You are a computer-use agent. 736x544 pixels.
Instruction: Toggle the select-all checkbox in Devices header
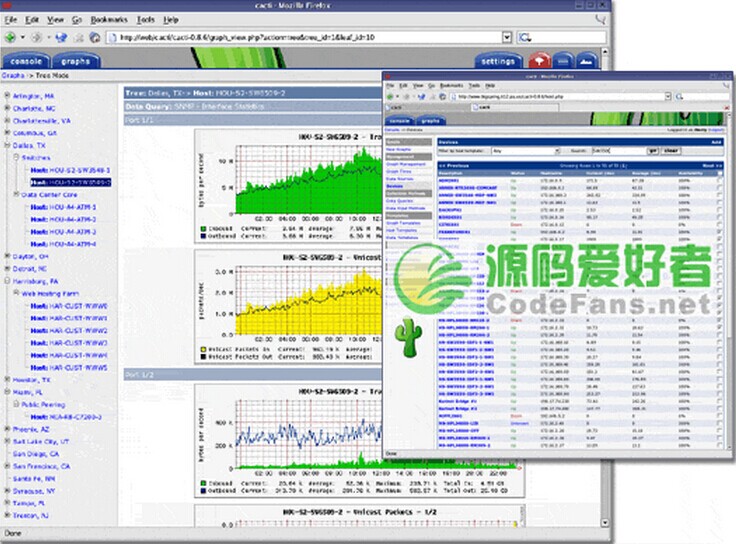click(719, 172)
